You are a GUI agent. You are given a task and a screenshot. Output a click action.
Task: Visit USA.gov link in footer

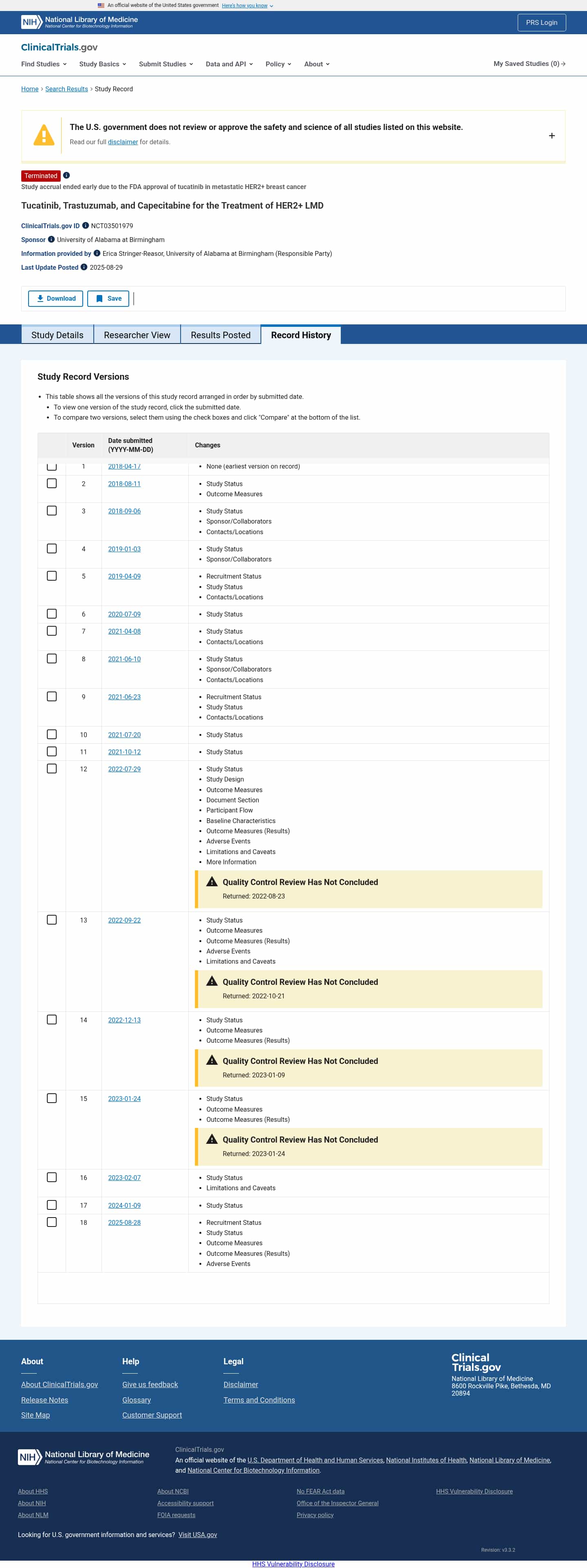tap(197, 1535)
